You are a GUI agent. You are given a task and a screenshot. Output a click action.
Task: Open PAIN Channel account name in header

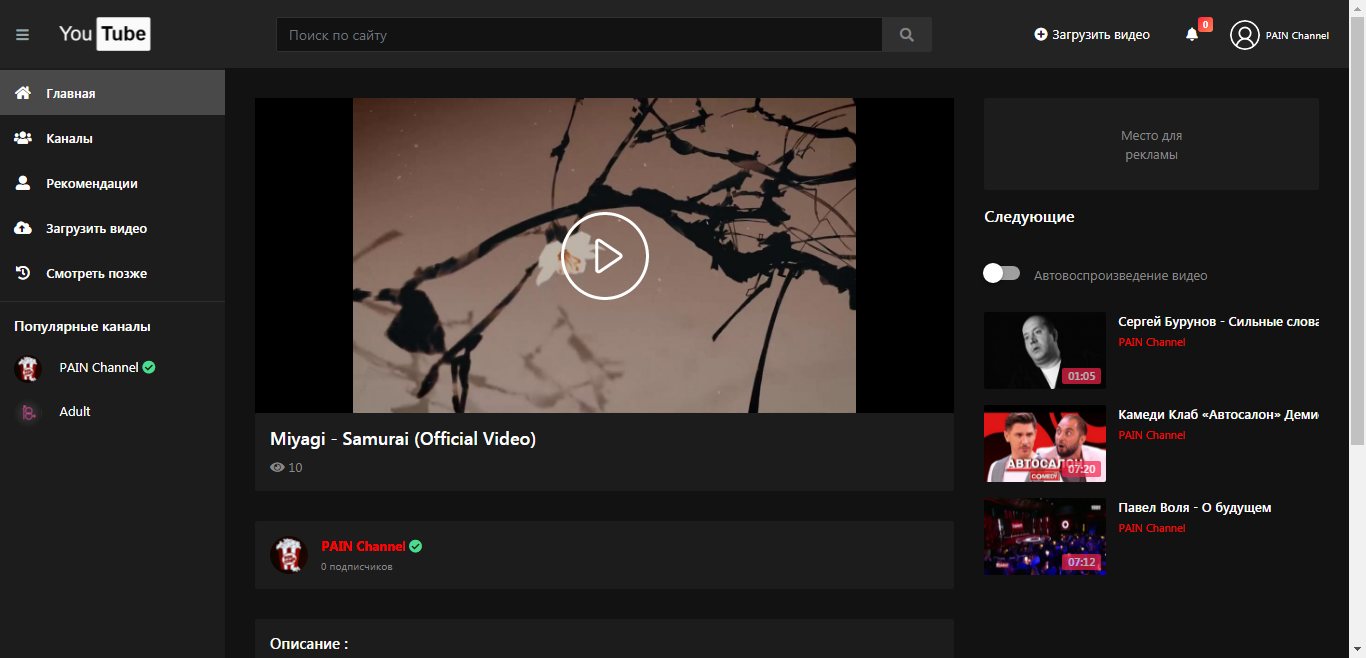1297,35
